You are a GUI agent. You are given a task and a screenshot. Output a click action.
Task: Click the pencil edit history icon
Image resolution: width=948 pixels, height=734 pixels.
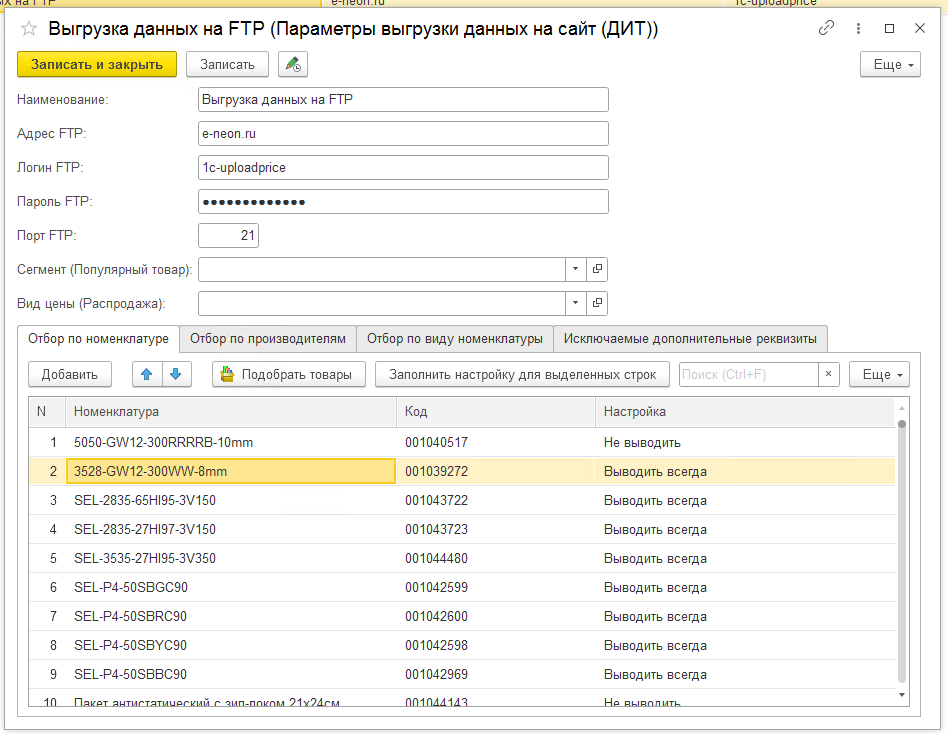[x=292, y=65]
